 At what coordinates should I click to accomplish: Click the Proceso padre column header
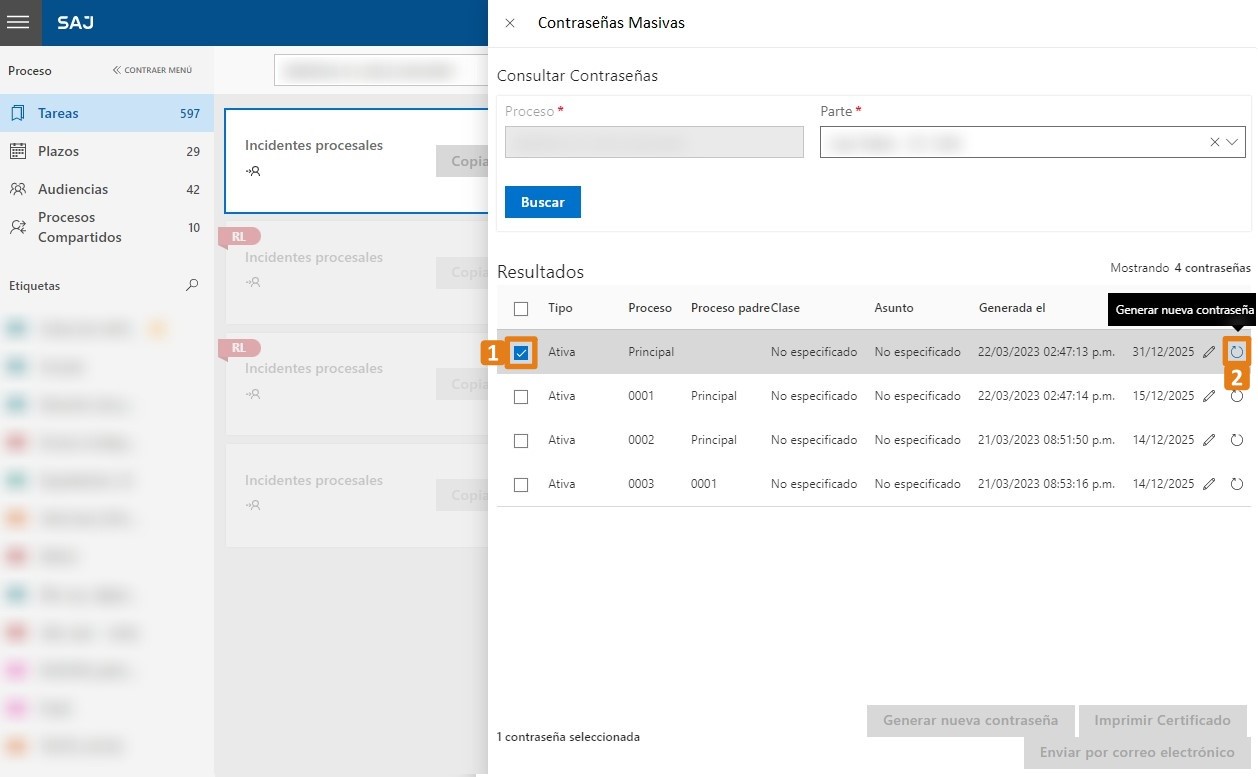coord(730,308)
